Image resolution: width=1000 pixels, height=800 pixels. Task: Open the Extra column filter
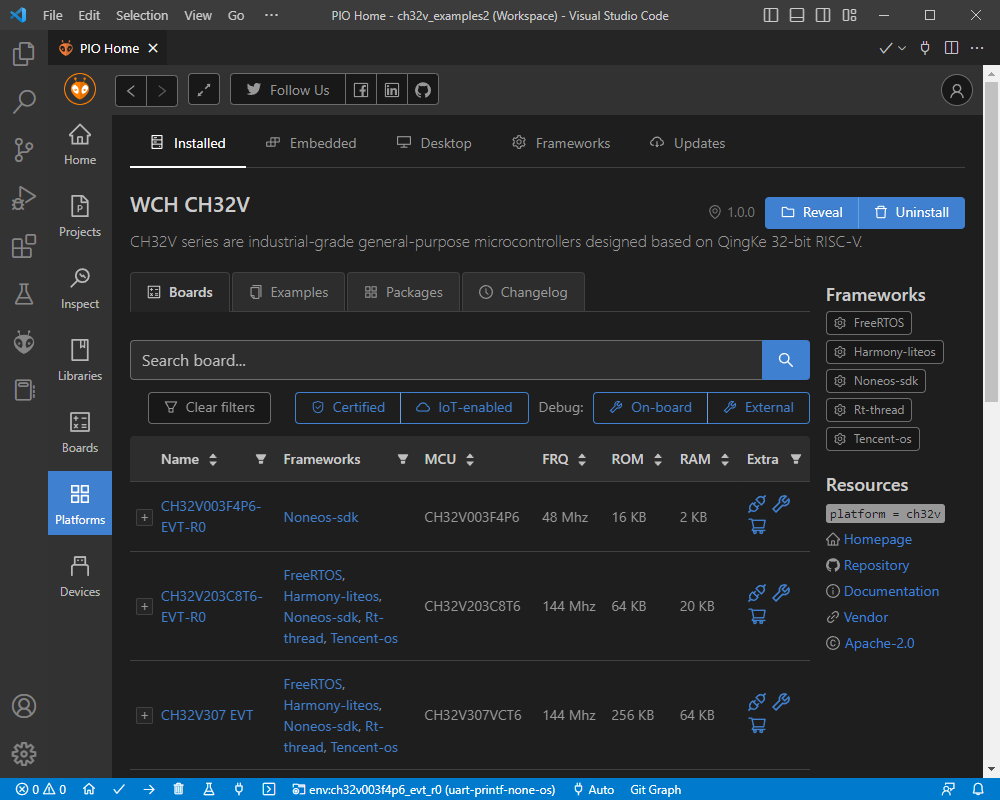(796, 459)
